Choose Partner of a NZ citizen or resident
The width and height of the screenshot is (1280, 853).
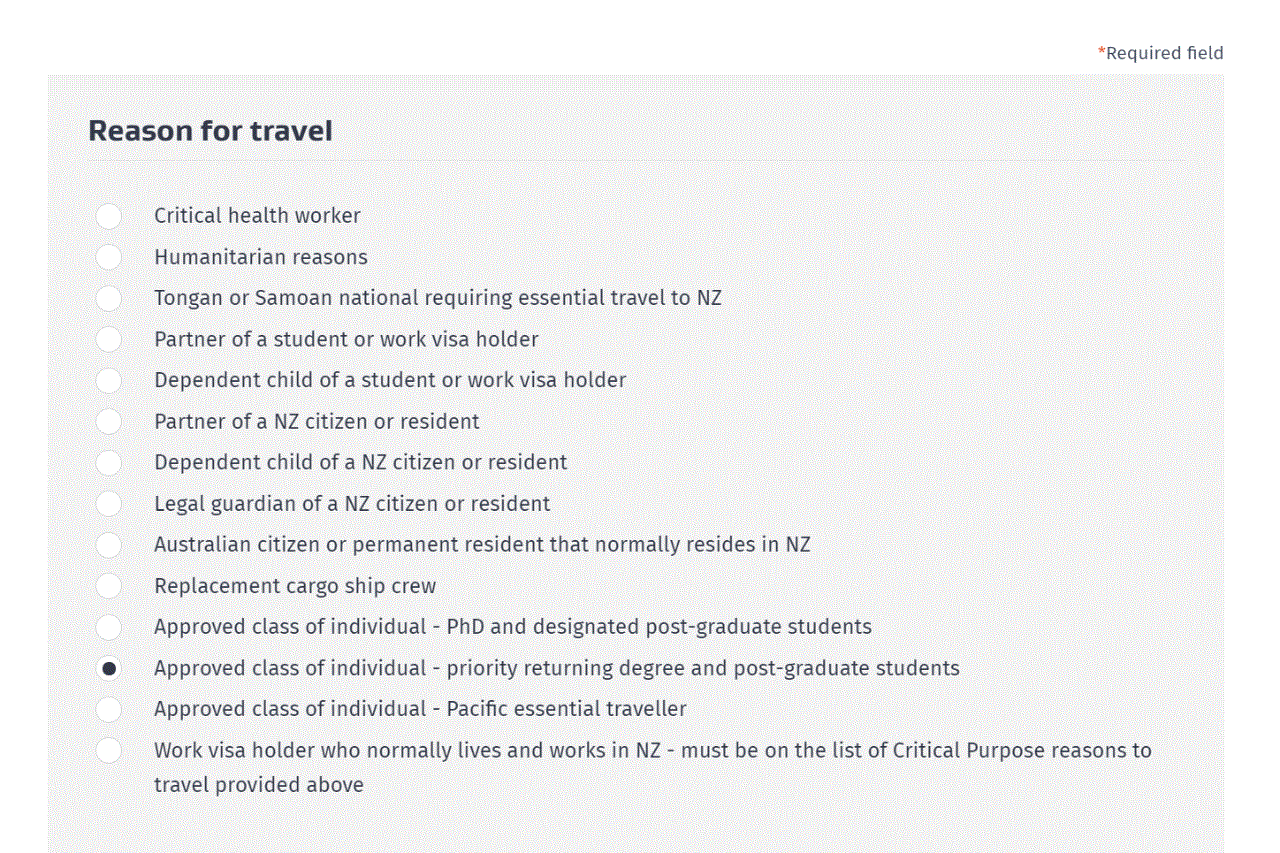pos(109,421)
